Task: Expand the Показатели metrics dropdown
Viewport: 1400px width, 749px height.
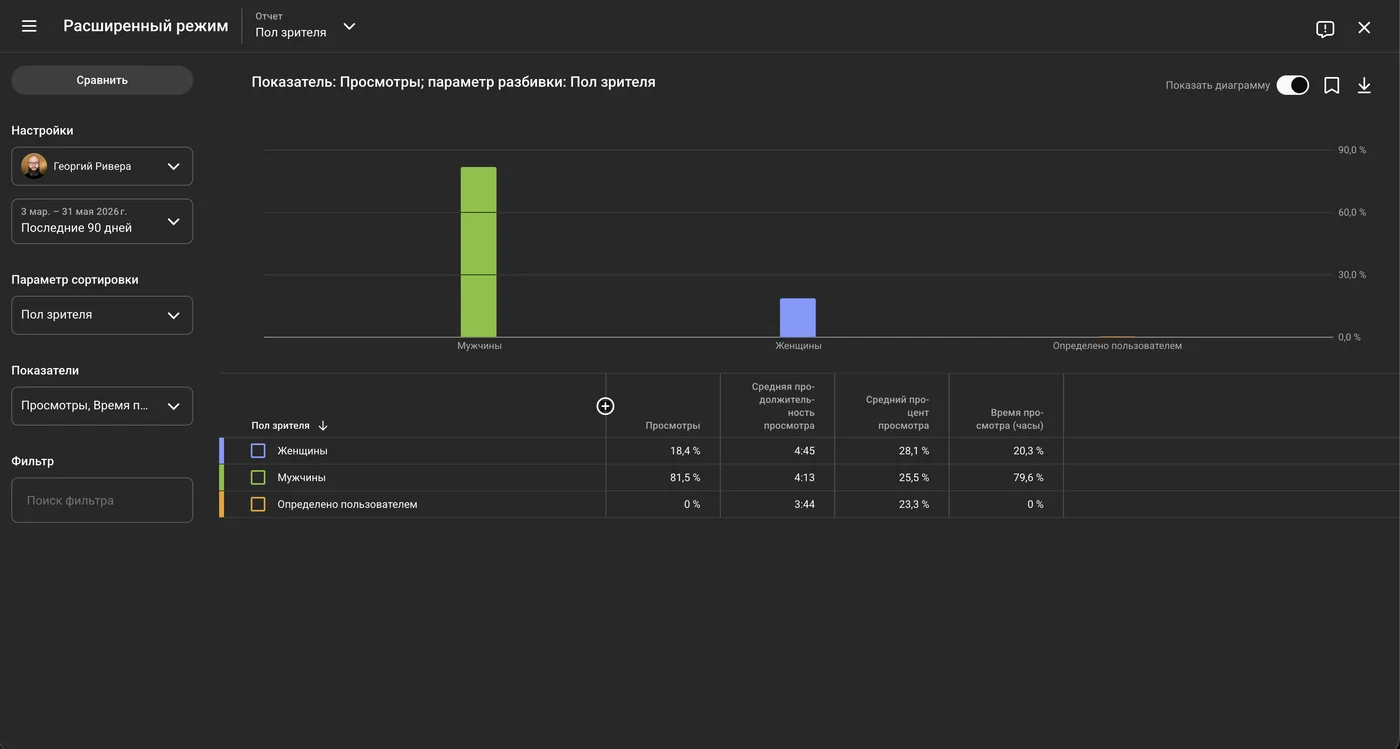Action: 102,406
